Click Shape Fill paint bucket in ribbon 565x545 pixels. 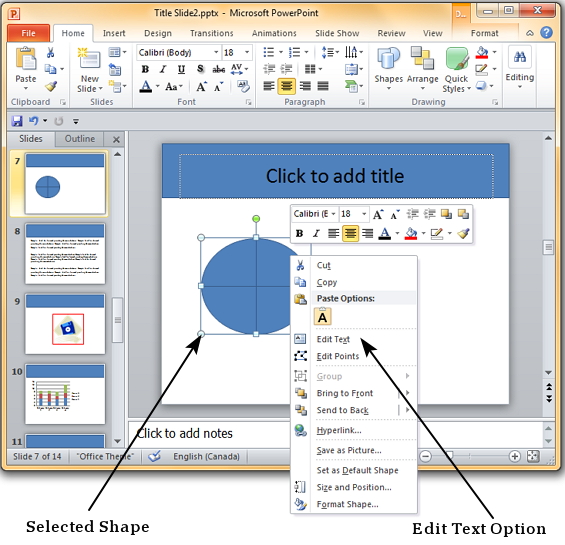click(x=482, y=53)
